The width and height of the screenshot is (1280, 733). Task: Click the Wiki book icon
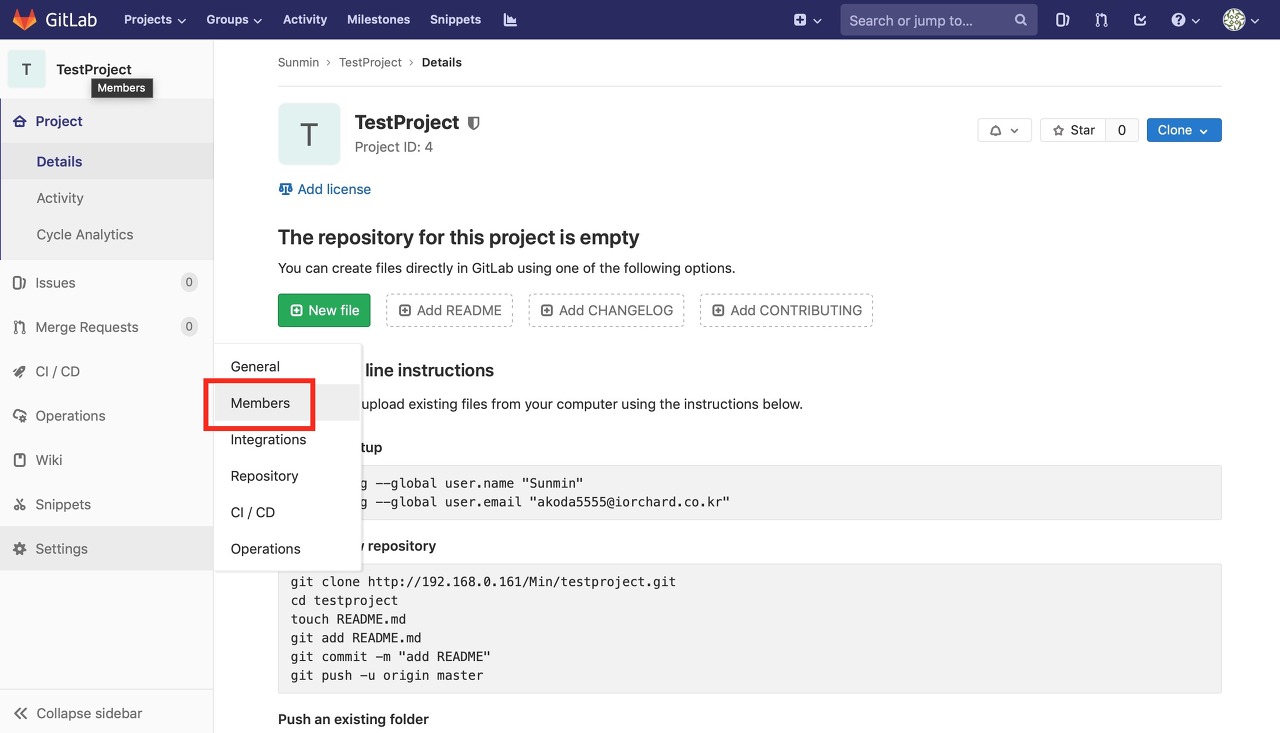click(19, 460)
